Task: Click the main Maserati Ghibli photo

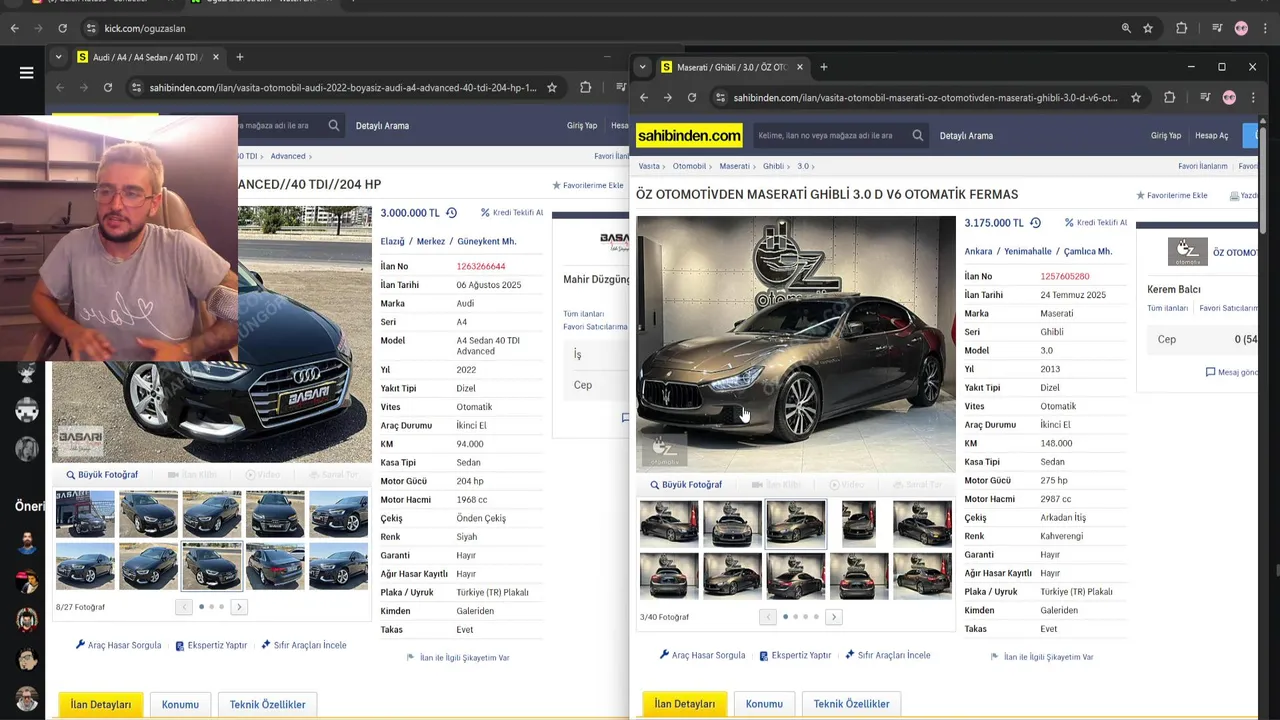Action: (x=796, y=343)
